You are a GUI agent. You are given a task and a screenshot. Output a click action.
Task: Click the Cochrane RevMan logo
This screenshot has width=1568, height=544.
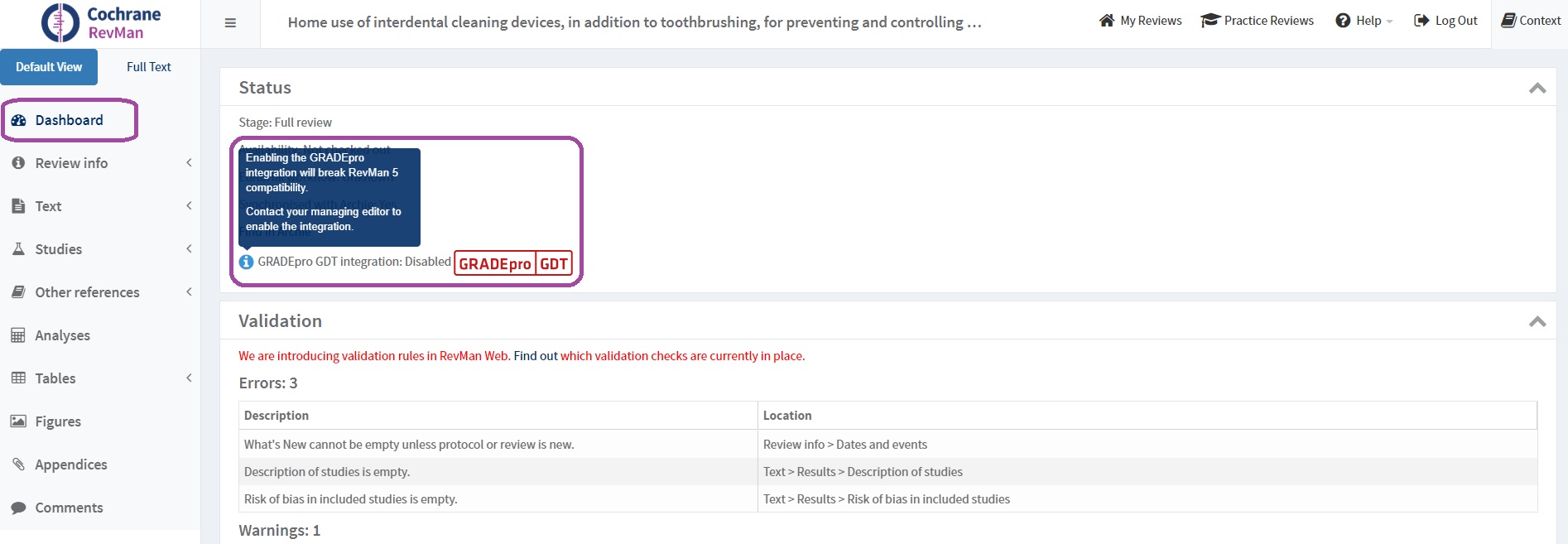tap(101, 23)
